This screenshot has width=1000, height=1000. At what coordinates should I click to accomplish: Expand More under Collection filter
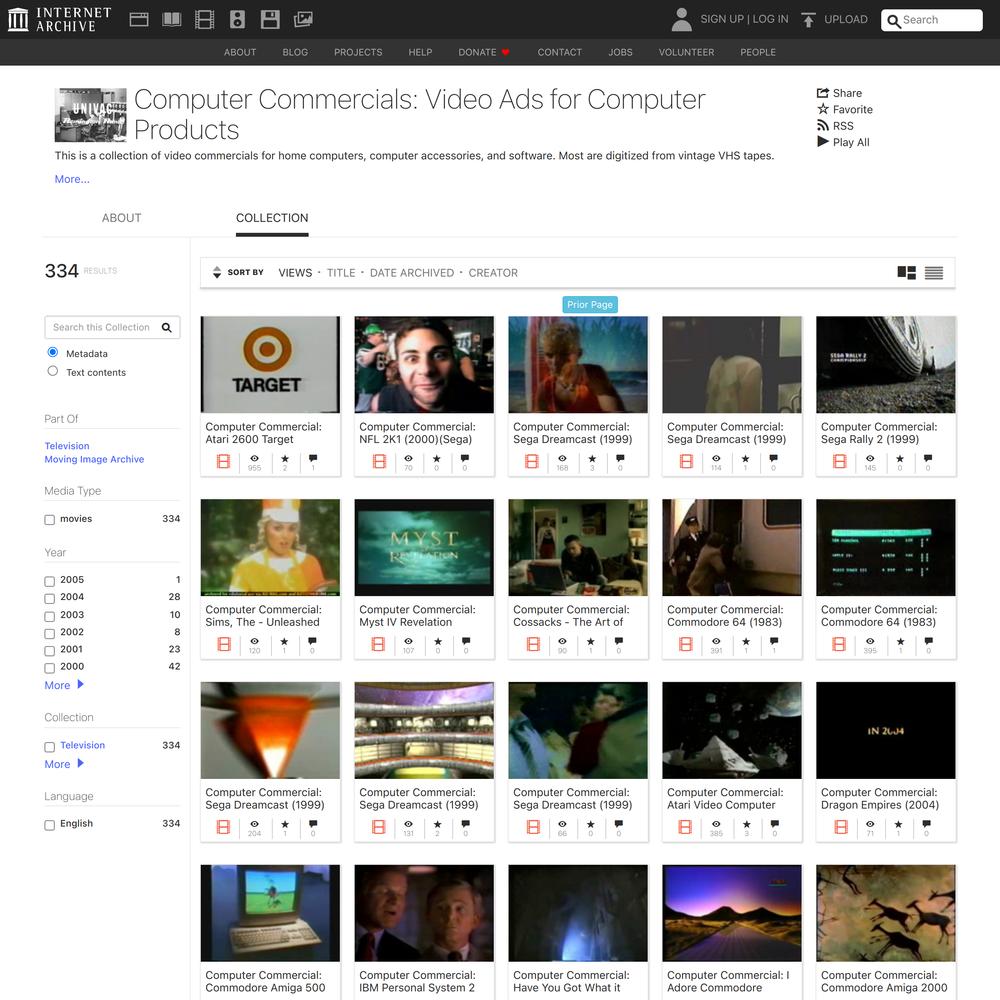[x=64, y=764]
